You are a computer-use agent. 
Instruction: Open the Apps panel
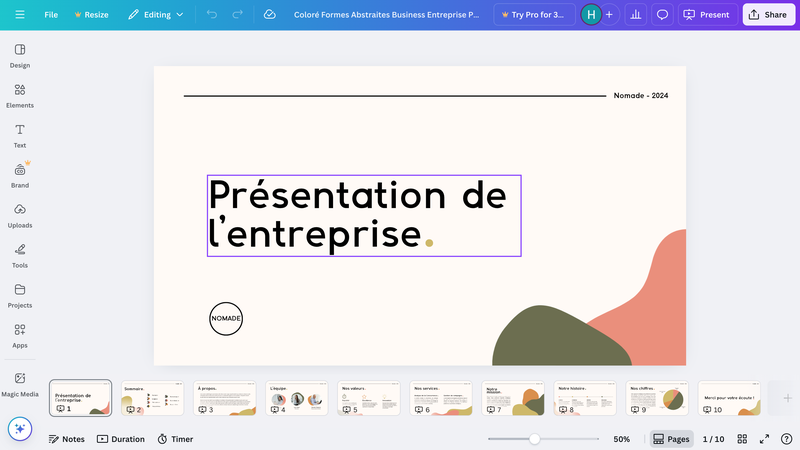pos(20,336)
